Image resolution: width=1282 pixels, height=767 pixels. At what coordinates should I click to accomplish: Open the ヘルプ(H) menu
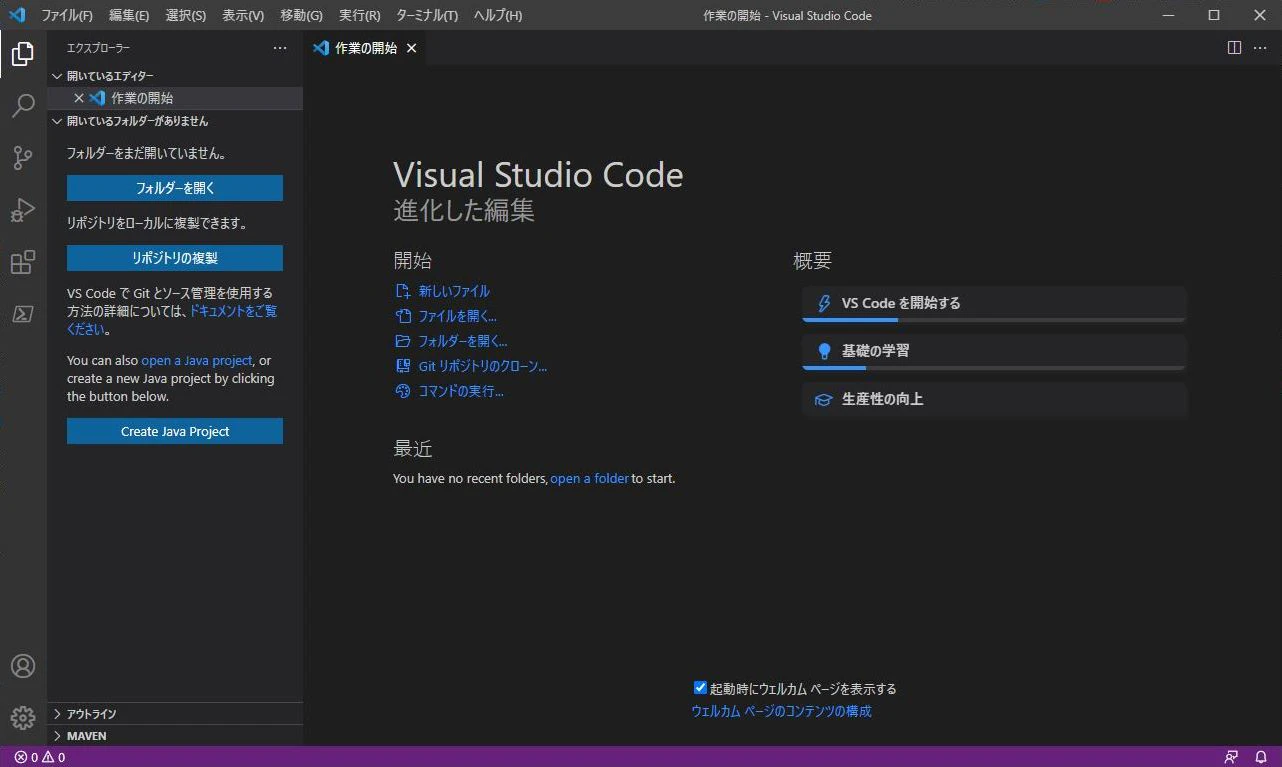[497, 15]
